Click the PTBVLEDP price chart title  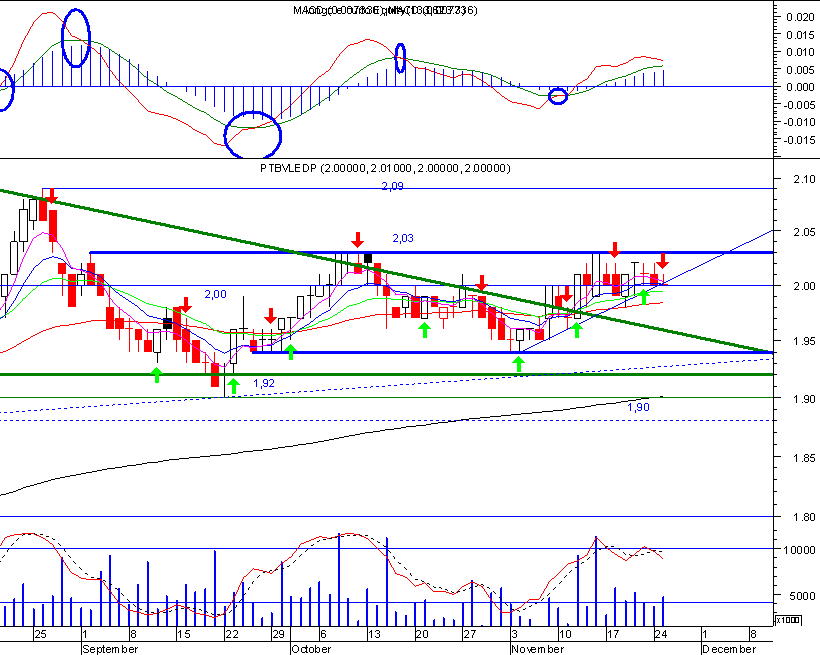[x=385, y=168]
